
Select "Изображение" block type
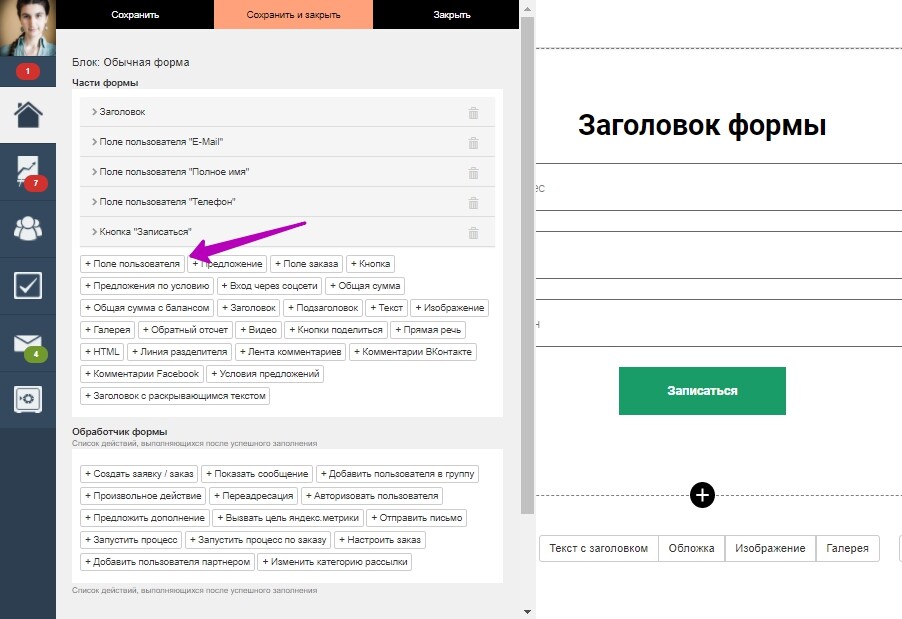(770, 548)
